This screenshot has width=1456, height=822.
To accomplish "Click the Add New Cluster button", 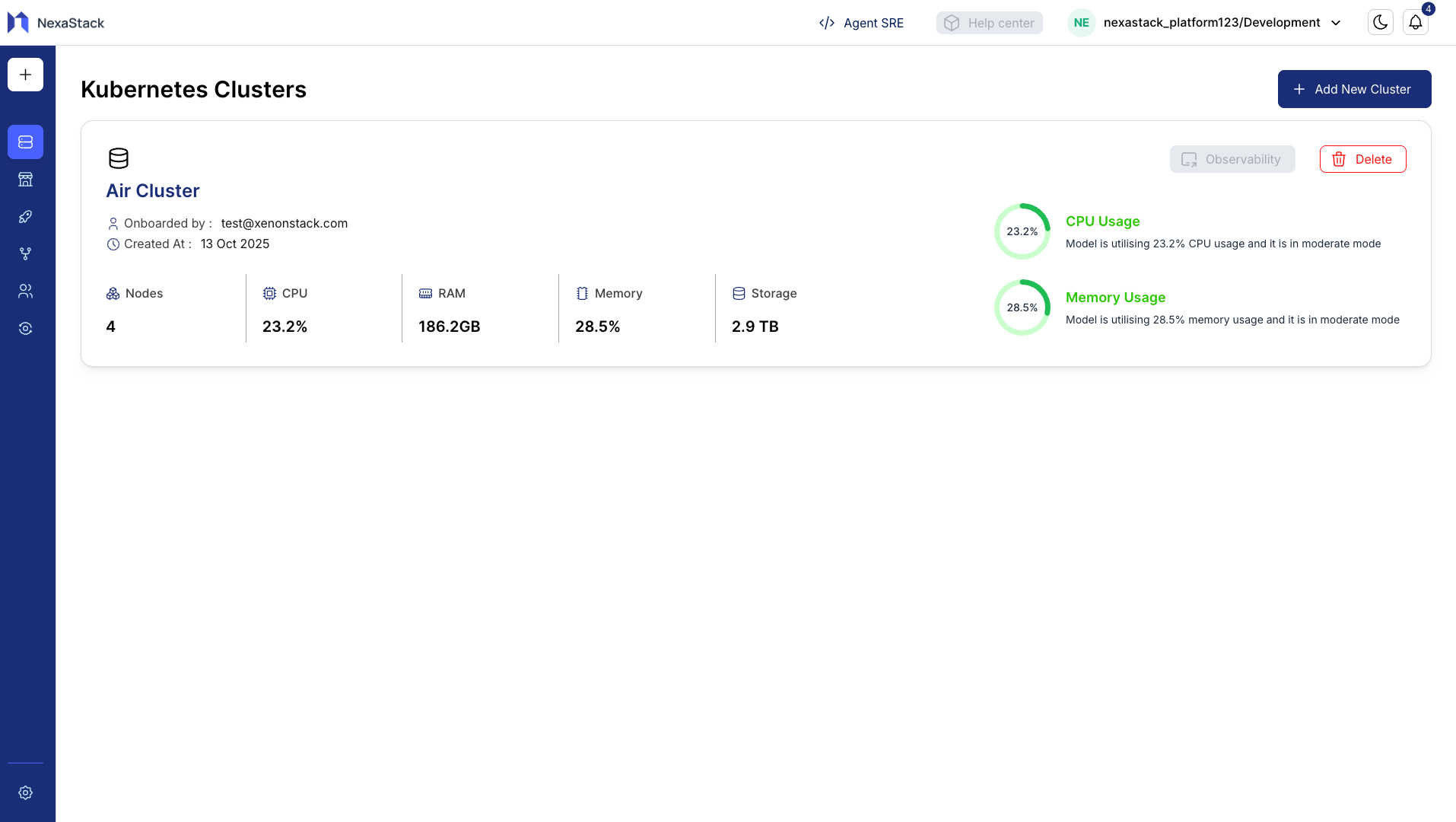I will [x=1354, y=89].
